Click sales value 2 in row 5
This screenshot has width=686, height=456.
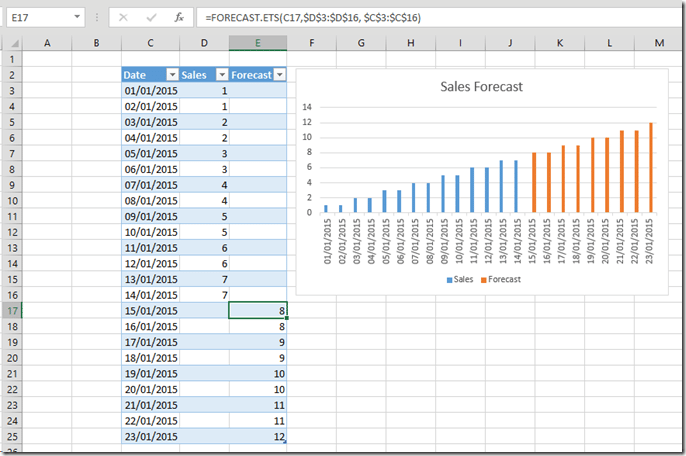pos(204,122)
